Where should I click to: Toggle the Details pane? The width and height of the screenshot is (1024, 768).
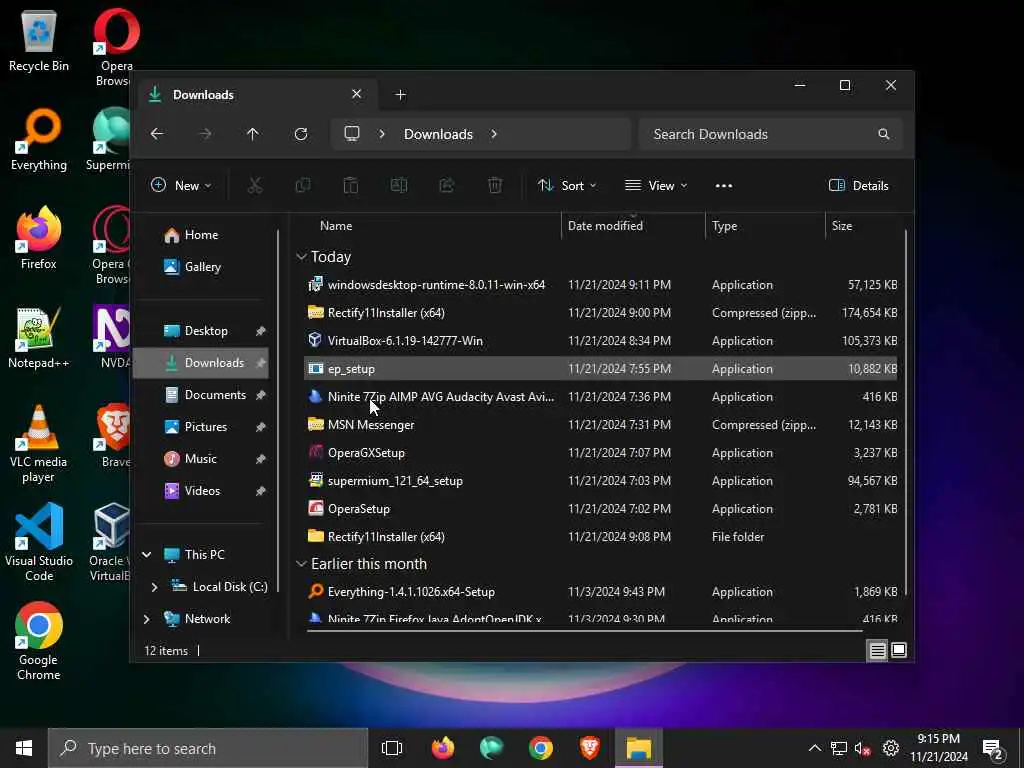click(858, 185)
